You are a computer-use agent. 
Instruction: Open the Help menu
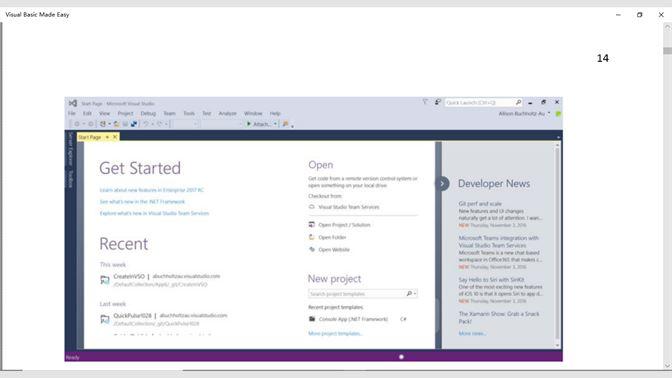pyautogui.click(x=275, y=113)
